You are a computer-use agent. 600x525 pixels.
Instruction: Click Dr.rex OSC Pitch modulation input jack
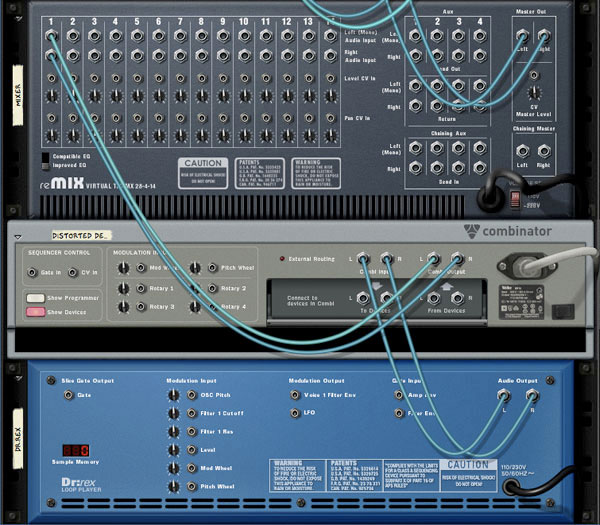(192, 395)
